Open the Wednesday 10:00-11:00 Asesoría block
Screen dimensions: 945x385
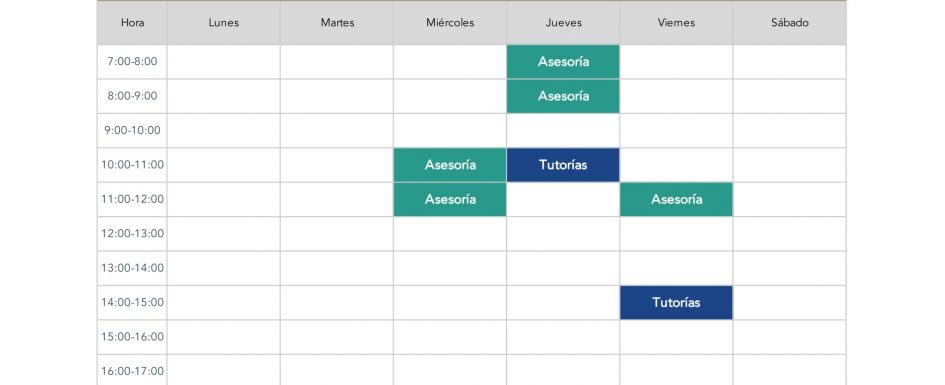tap(450, 164)
